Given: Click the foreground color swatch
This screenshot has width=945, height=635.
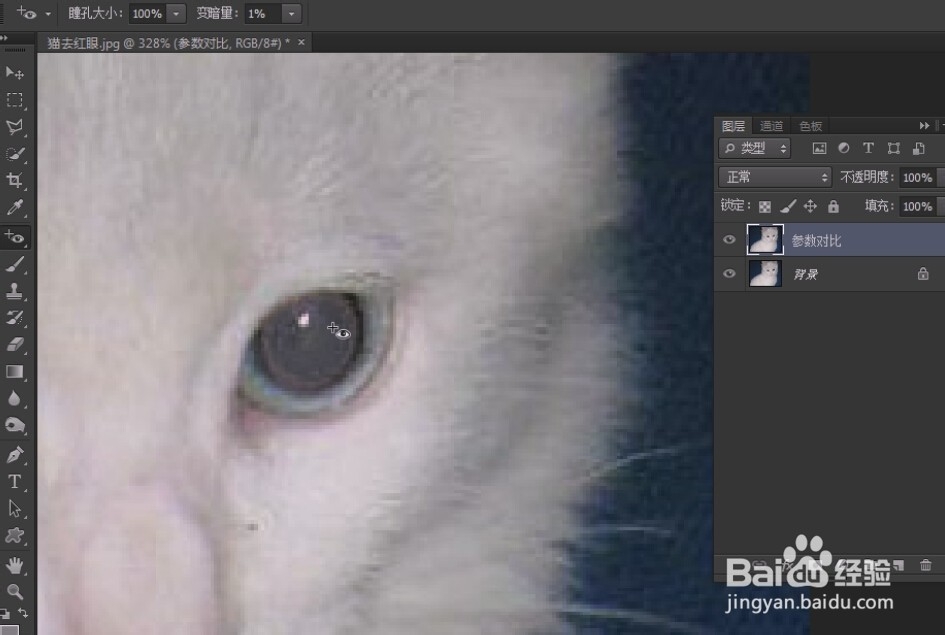Looking at the screenshot, I should 8,630.
